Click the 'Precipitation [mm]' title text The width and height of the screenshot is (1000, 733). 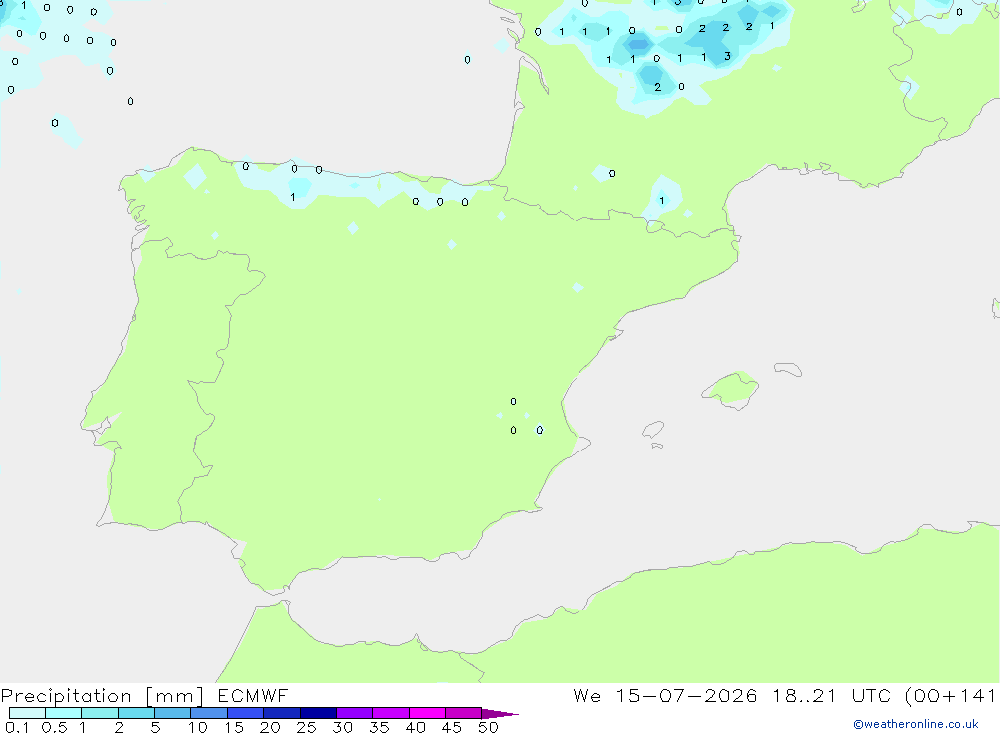pyautogui.click(x=102, y=696)
